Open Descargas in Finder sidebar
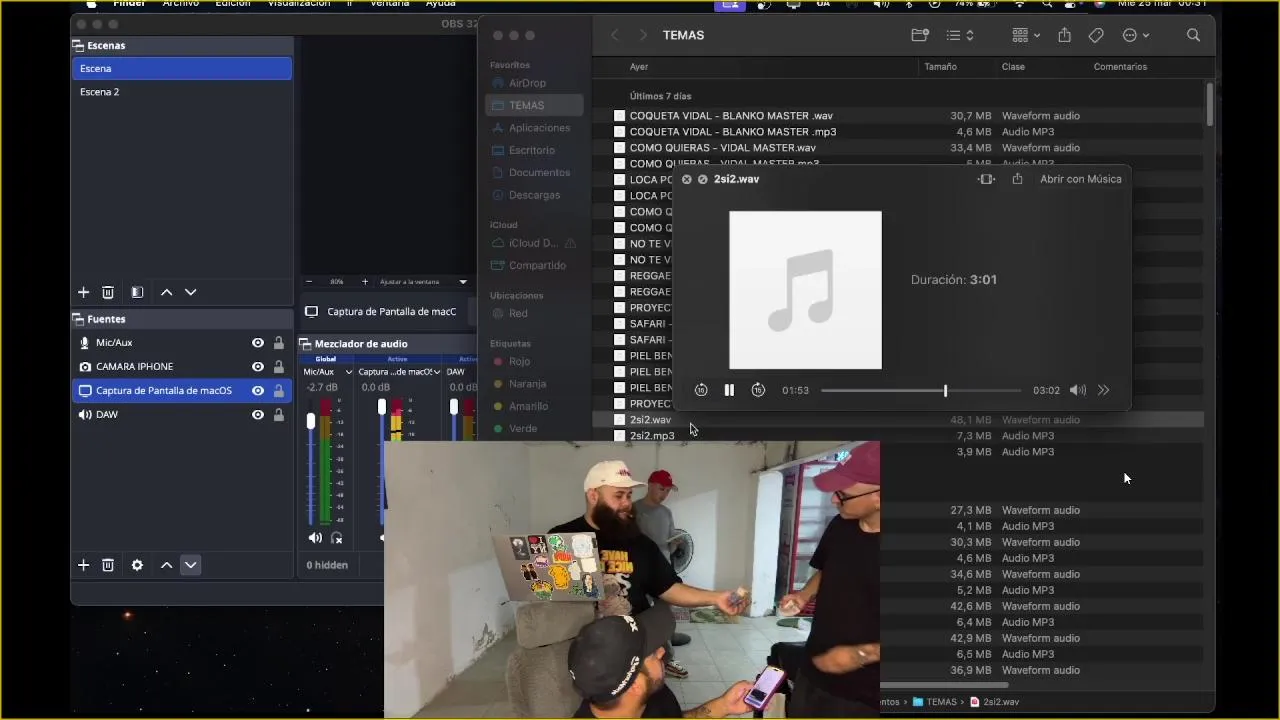 [x=535, y=195]
